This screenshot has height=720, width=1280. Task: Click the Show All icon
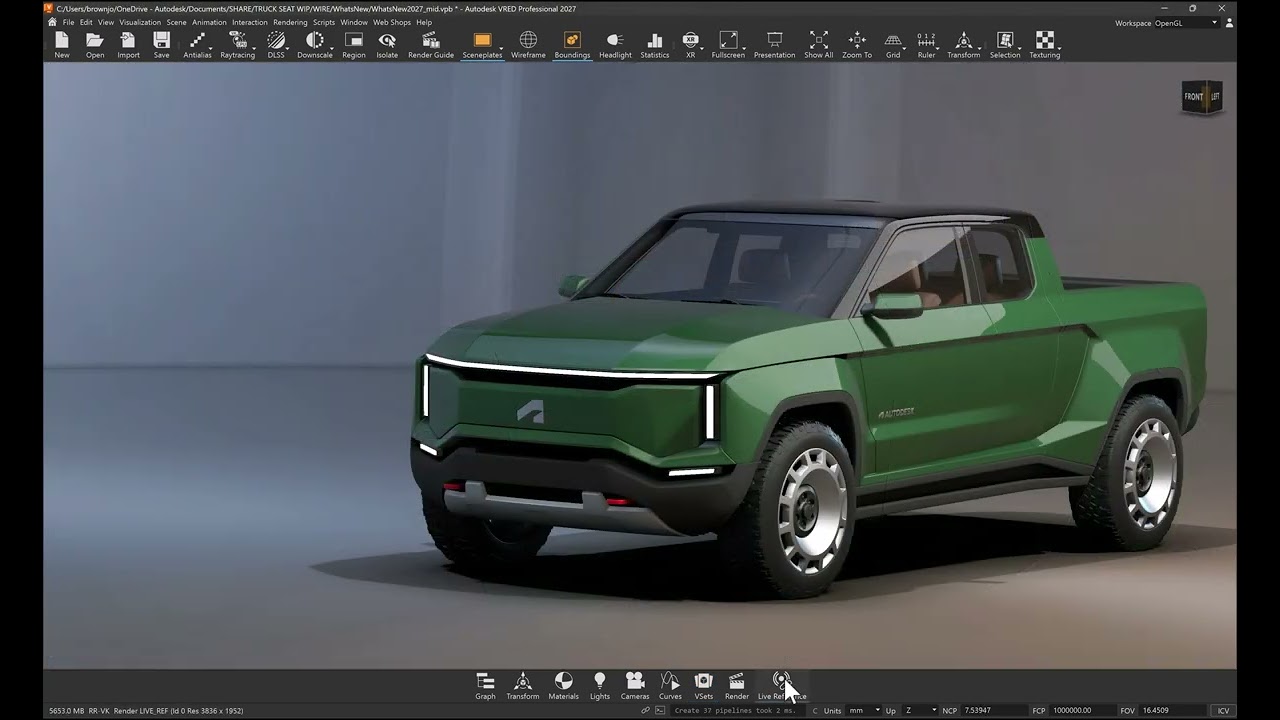click(818, 44)
